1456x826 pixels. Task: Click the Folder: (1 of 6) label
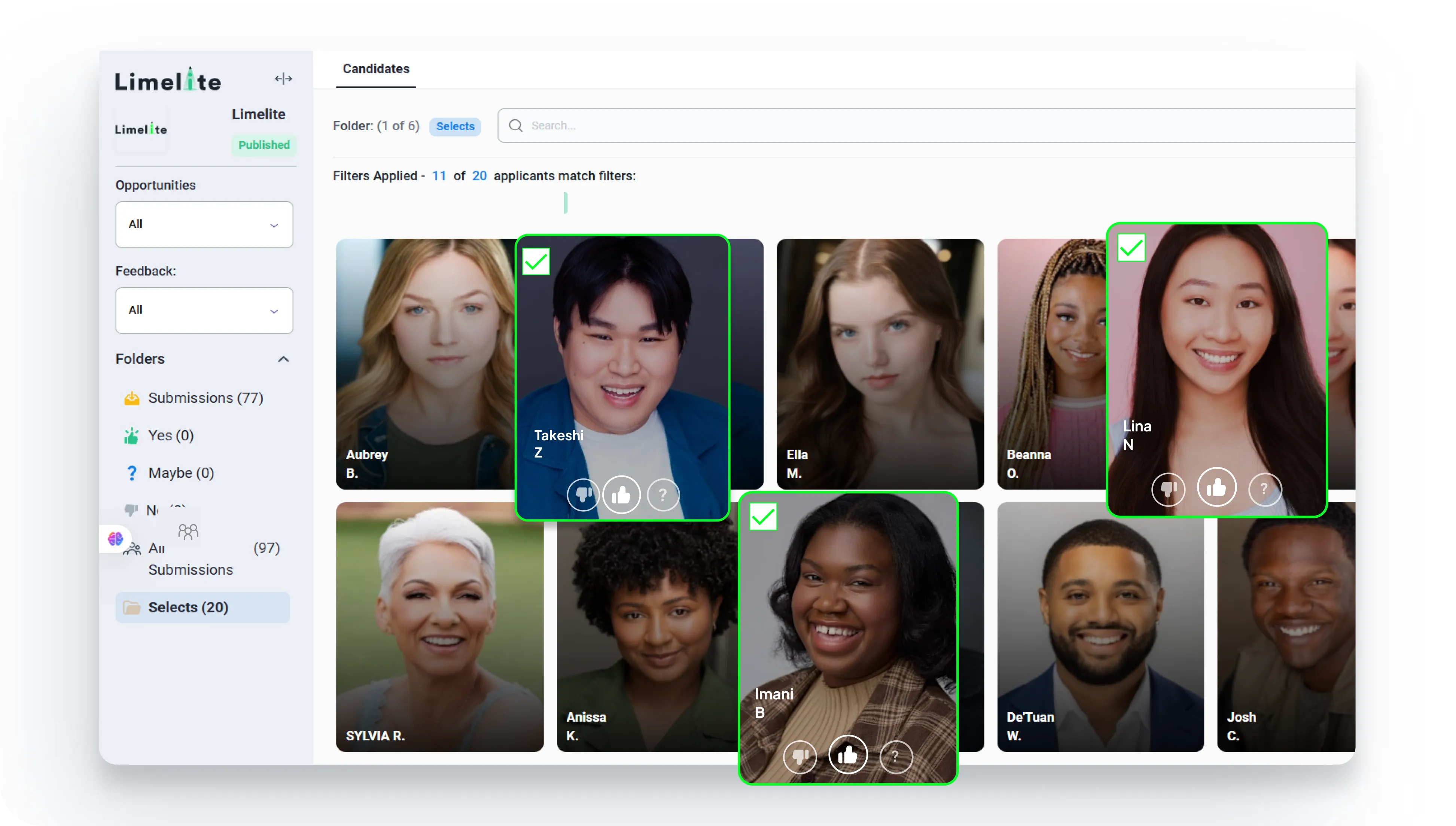click(376, 126)
